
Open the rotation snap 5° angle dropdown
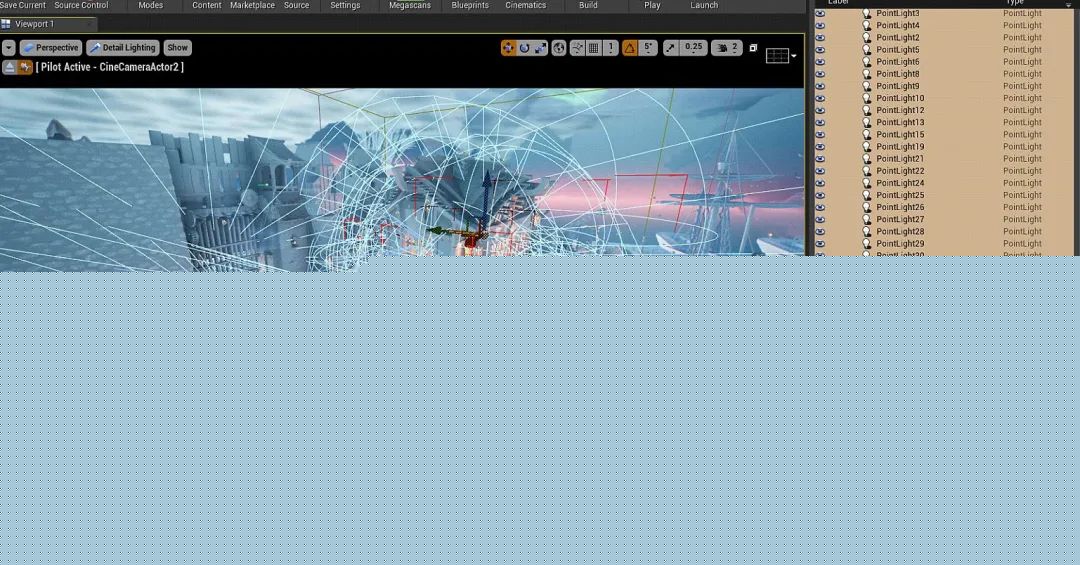[x=648, y=48]
